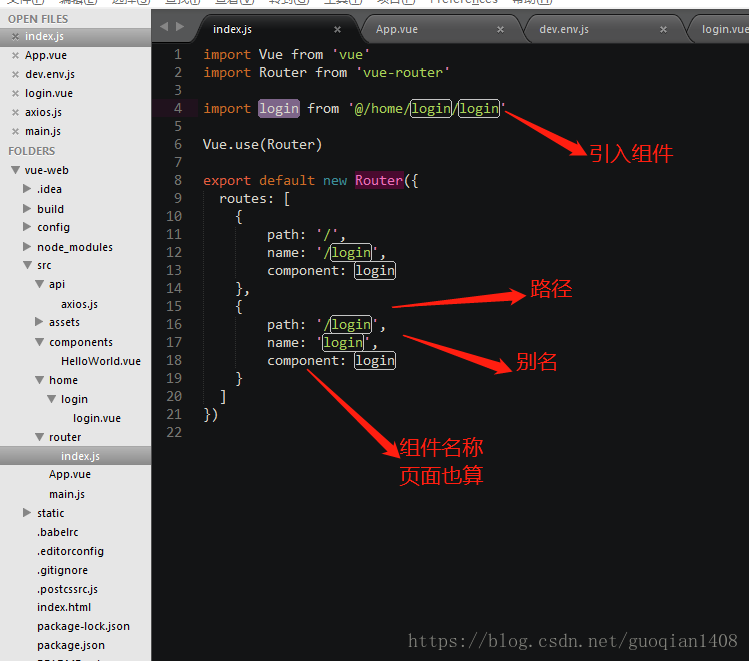This screenshot has height=661, width=749.
Task: Expand the .idea folder
Action: pos(27,189)
